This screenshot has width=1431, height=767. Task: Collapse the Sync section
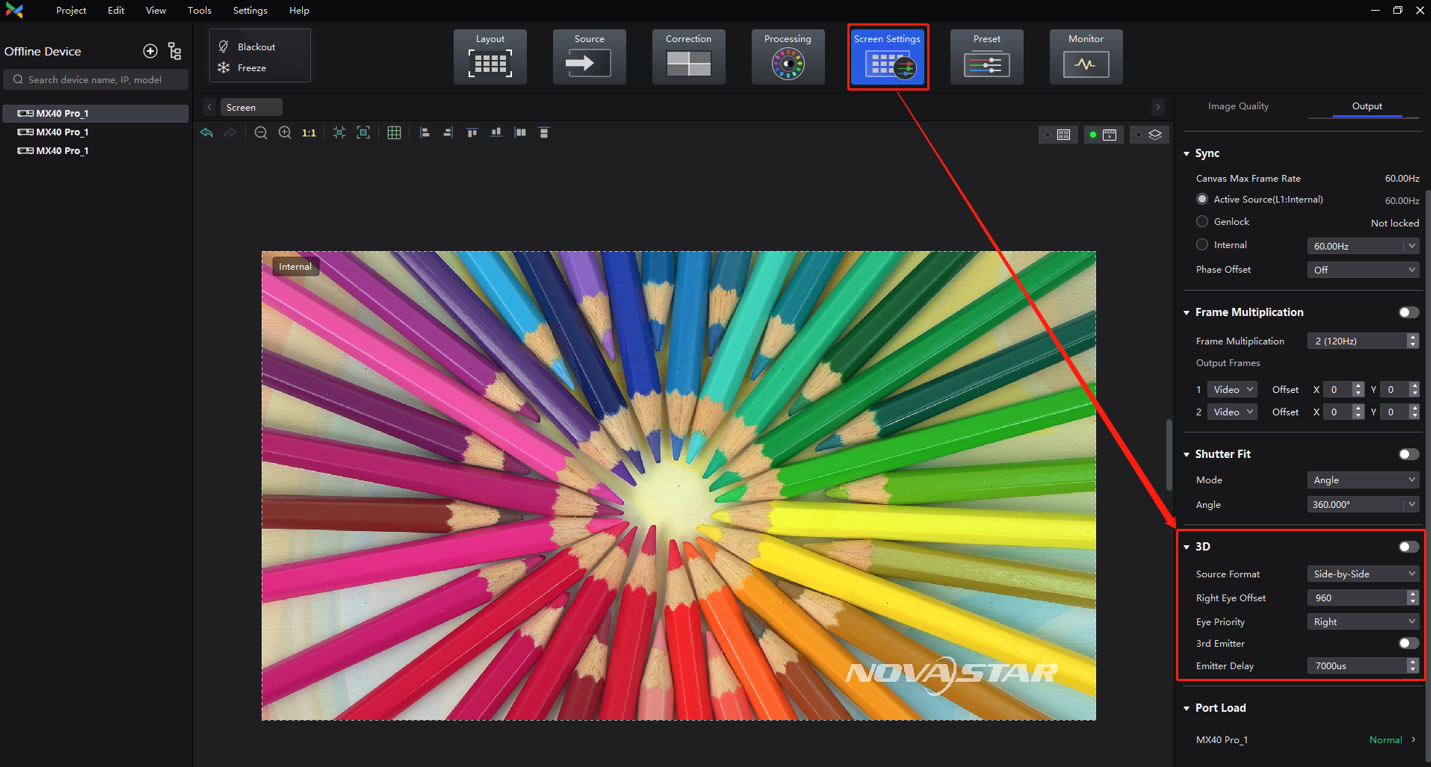[x=1187, y=154]
